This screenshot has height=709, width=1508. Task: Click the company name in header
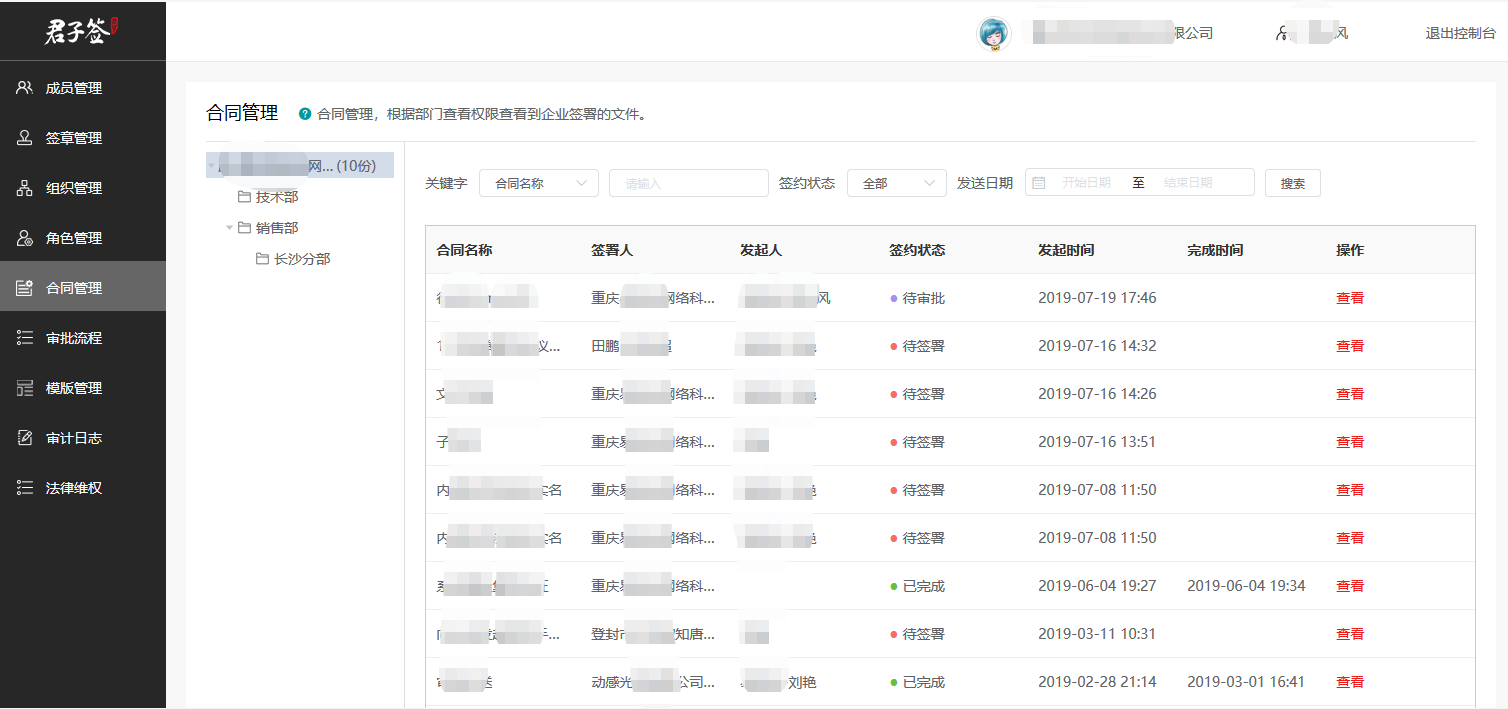tap(1123, 33)
